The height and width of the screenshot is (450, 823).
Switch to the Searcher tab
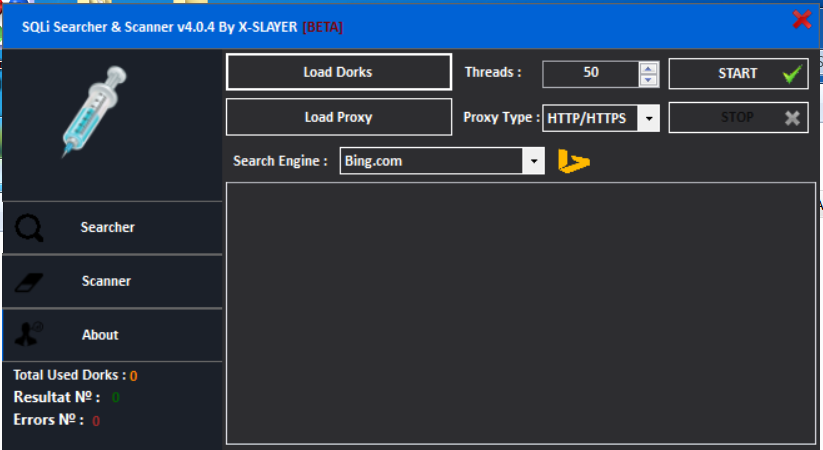108,228
